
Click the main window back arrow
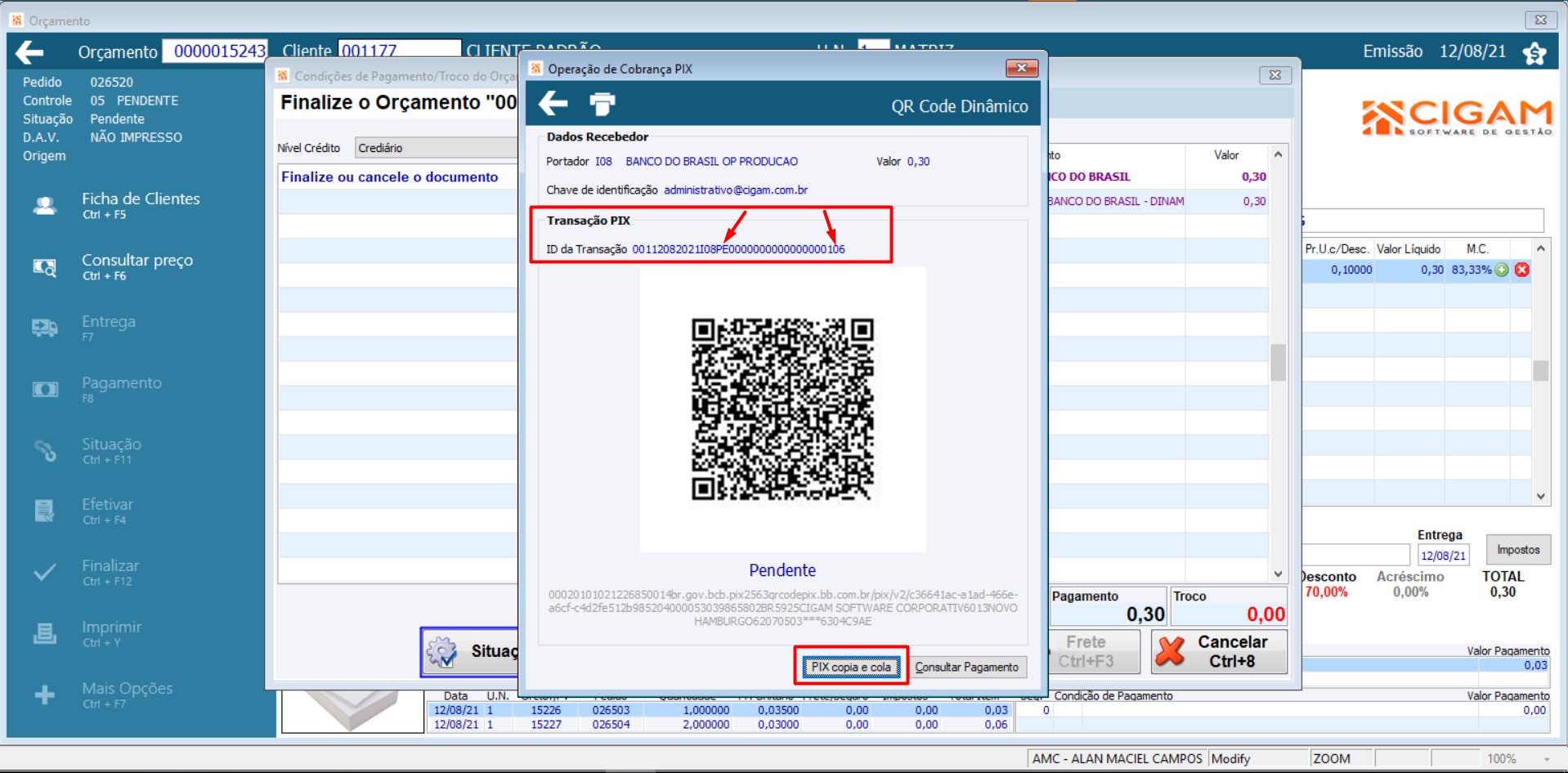coord(29,53)
